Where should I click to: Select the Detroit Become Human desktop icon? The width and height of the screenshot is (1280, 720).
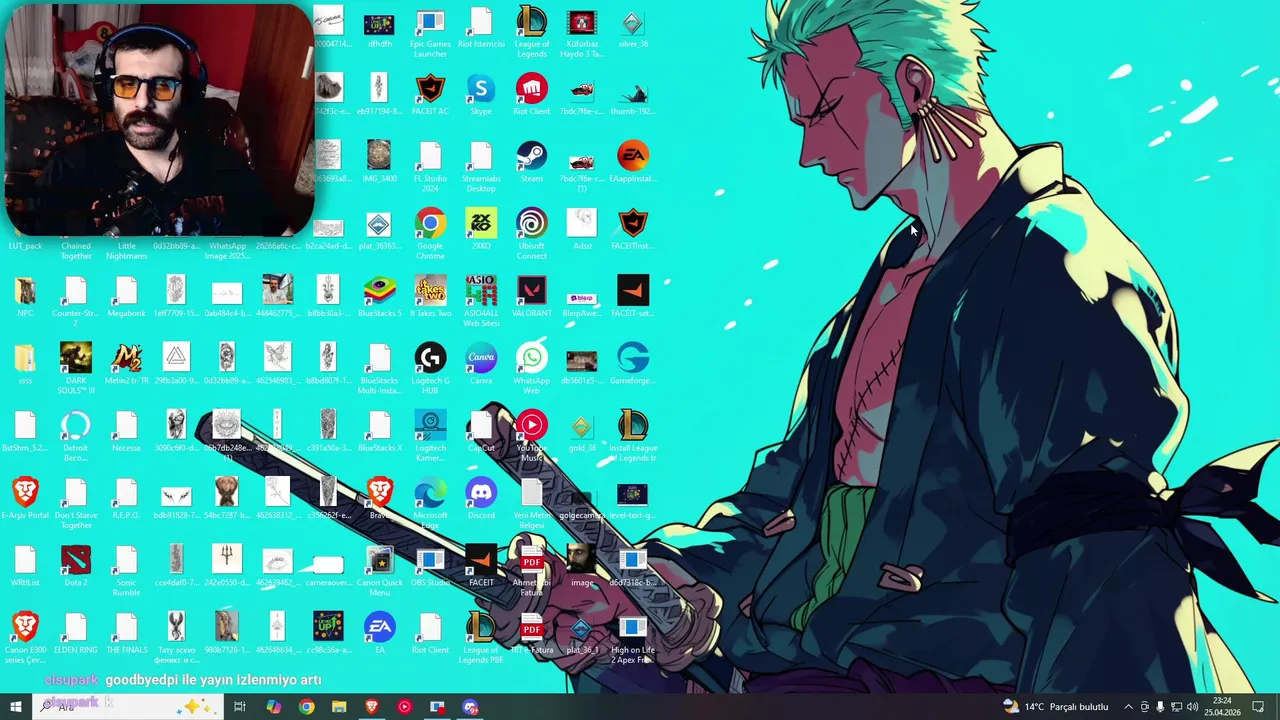[x=76, y=436]
